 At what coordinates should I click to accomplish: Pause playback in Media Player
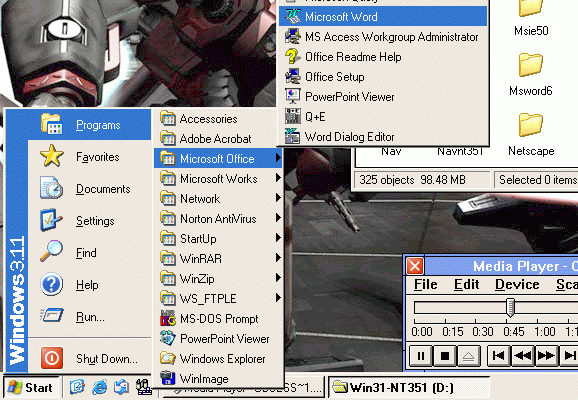coord(421,356)
